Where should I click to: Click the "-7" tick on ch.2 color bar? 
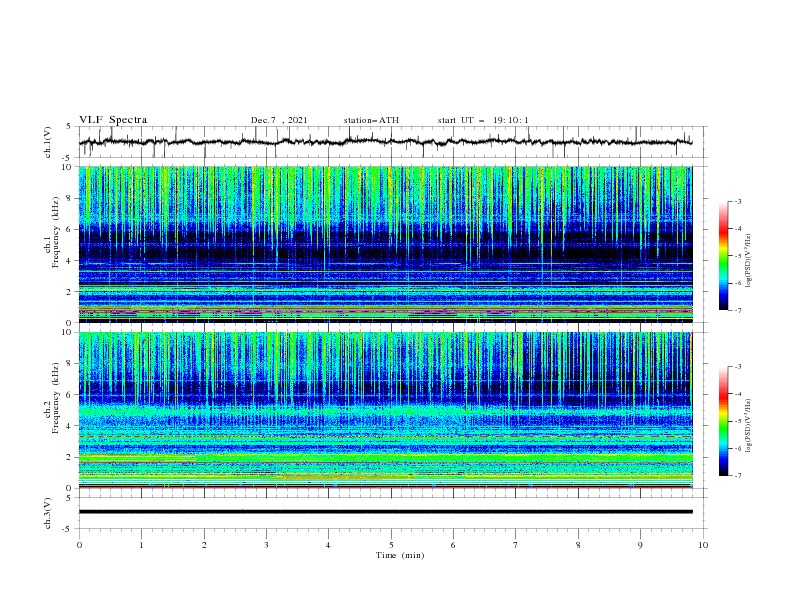(738, 475)
